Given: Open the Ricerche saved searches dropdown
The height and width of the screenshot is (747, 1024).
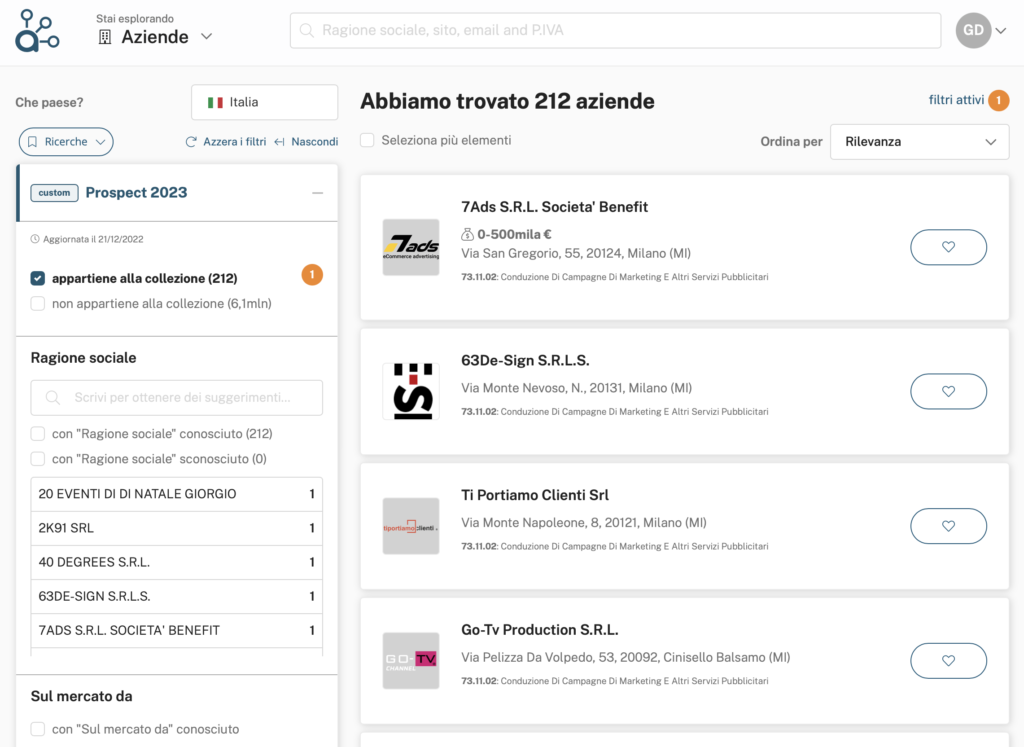Looking at the screenshot, I should (x=66, y=142).
